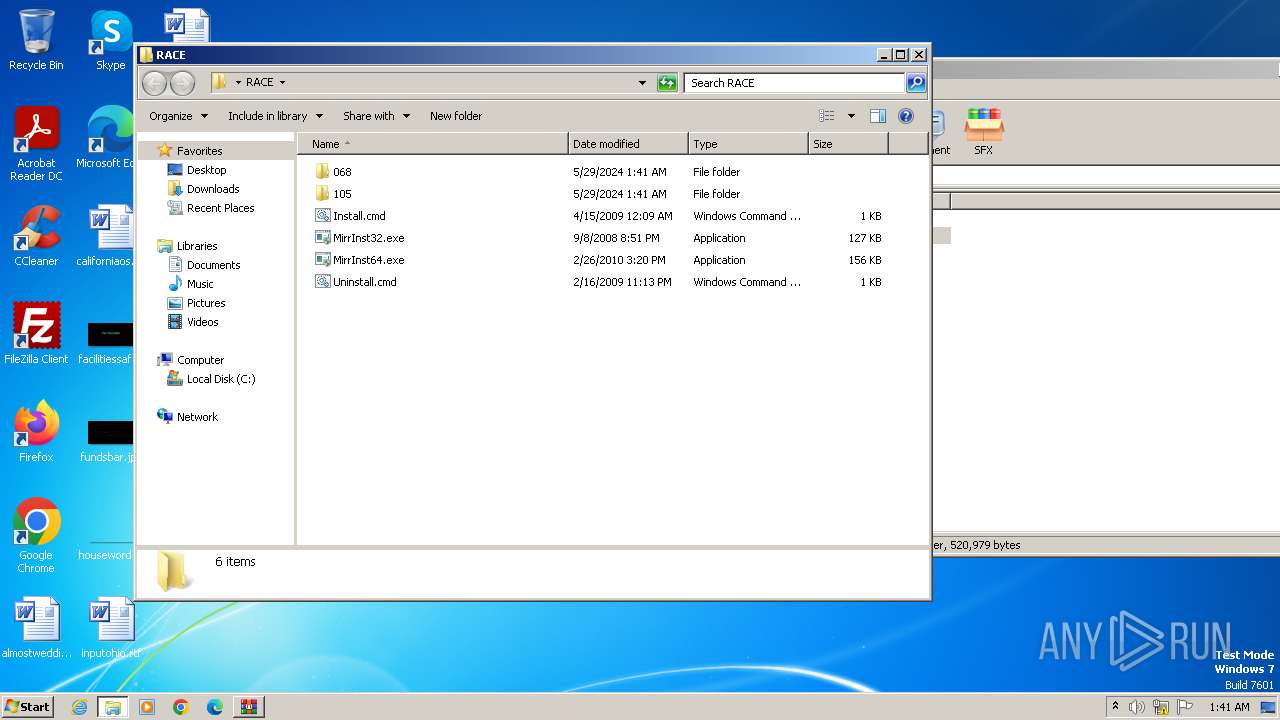Launch Internet Explorer from taskbar
1280x720 pixels.
point(80,707)
